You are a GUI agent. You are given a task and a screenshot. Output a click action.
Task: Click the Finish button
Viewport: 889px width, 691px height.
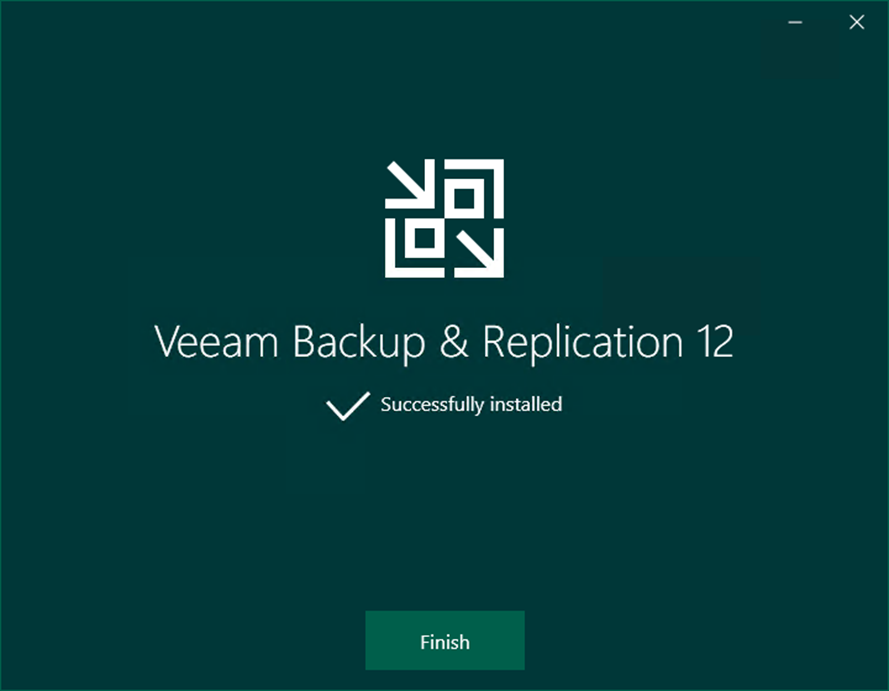(x=444, y=640)
